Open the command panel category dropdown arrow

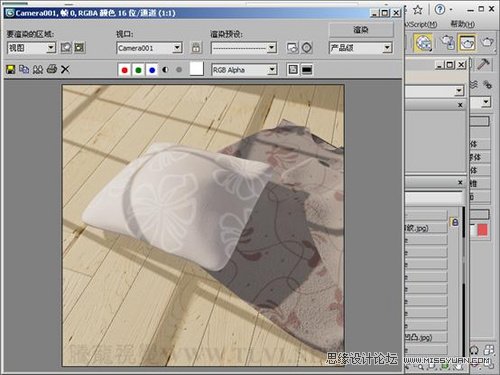(486, 102)
